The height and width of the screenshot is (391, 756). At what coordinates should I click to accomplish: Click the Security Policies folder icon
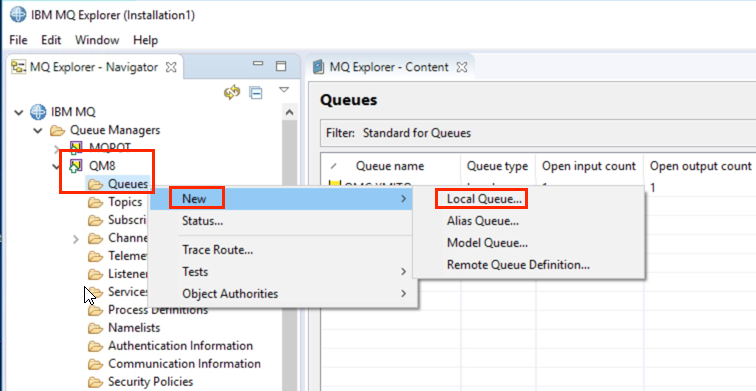(96, 382)
